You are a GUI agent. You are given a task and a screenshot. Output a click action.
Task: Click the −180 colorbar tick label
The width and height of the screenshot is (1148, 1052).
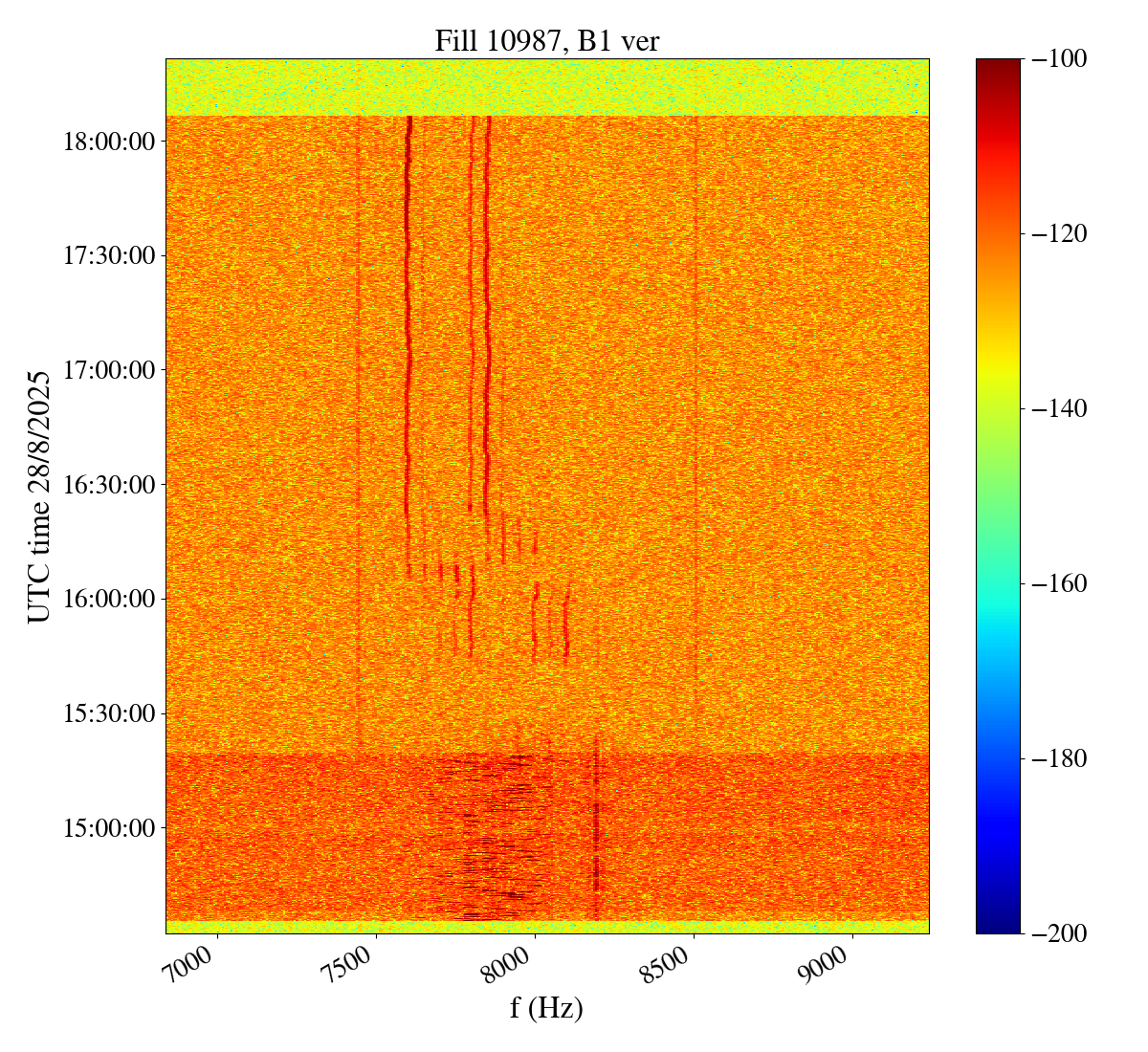(x=1060, y=758)
